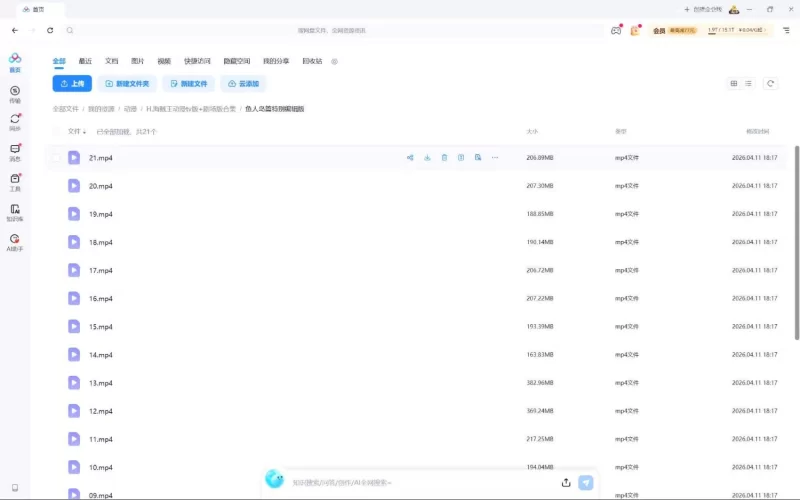The width and height of the screenshot is (800, 500).
Task: Click the blue 上传 upload button
Action: [x=72, y=84]
